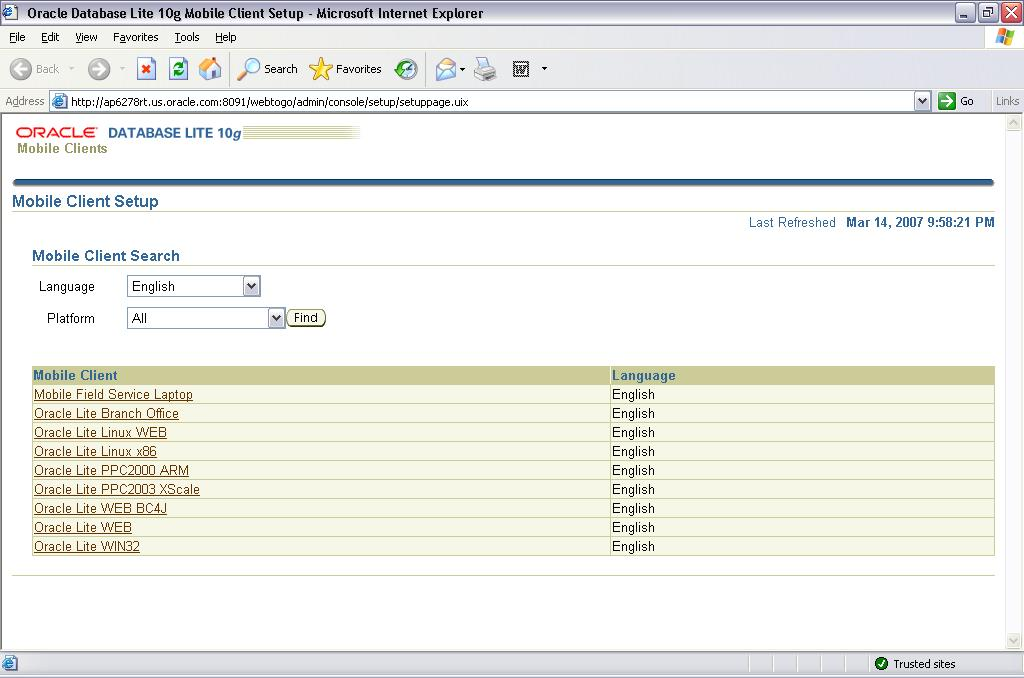Open Oracle Lite Linux x86 link
Image resolution: width=1024 pixels, height=678 pixels.
[95, 451]
